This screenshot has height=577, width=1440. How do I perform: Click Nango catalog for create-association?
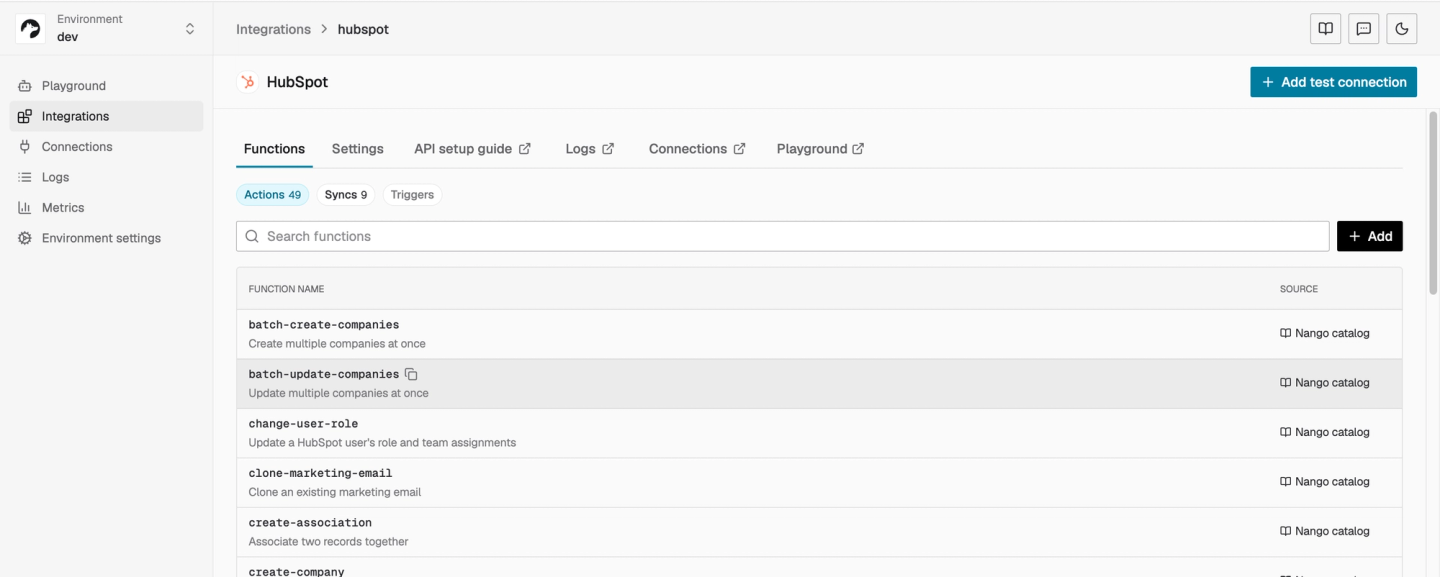point(1325,531)
